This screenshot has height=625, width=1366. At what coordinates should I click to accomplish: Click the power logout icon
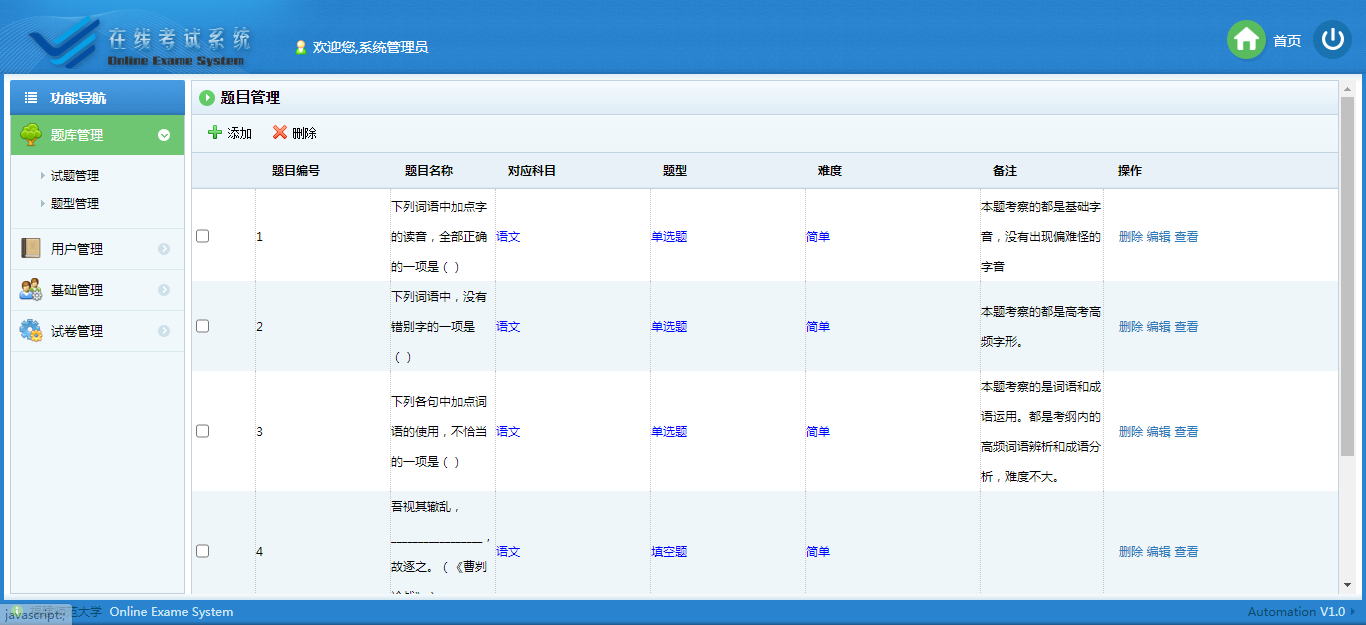[x=1332, y=40]
